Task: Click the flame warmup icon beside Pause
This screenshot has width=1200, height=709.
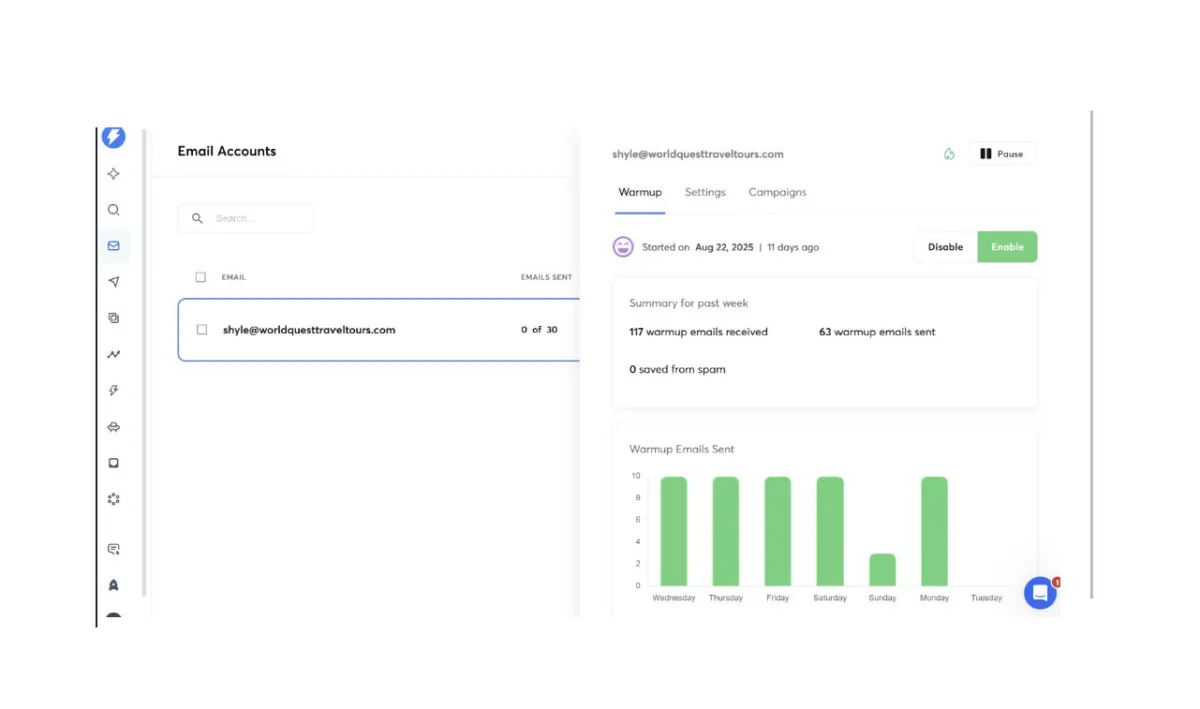Action: tap(949, 154)
